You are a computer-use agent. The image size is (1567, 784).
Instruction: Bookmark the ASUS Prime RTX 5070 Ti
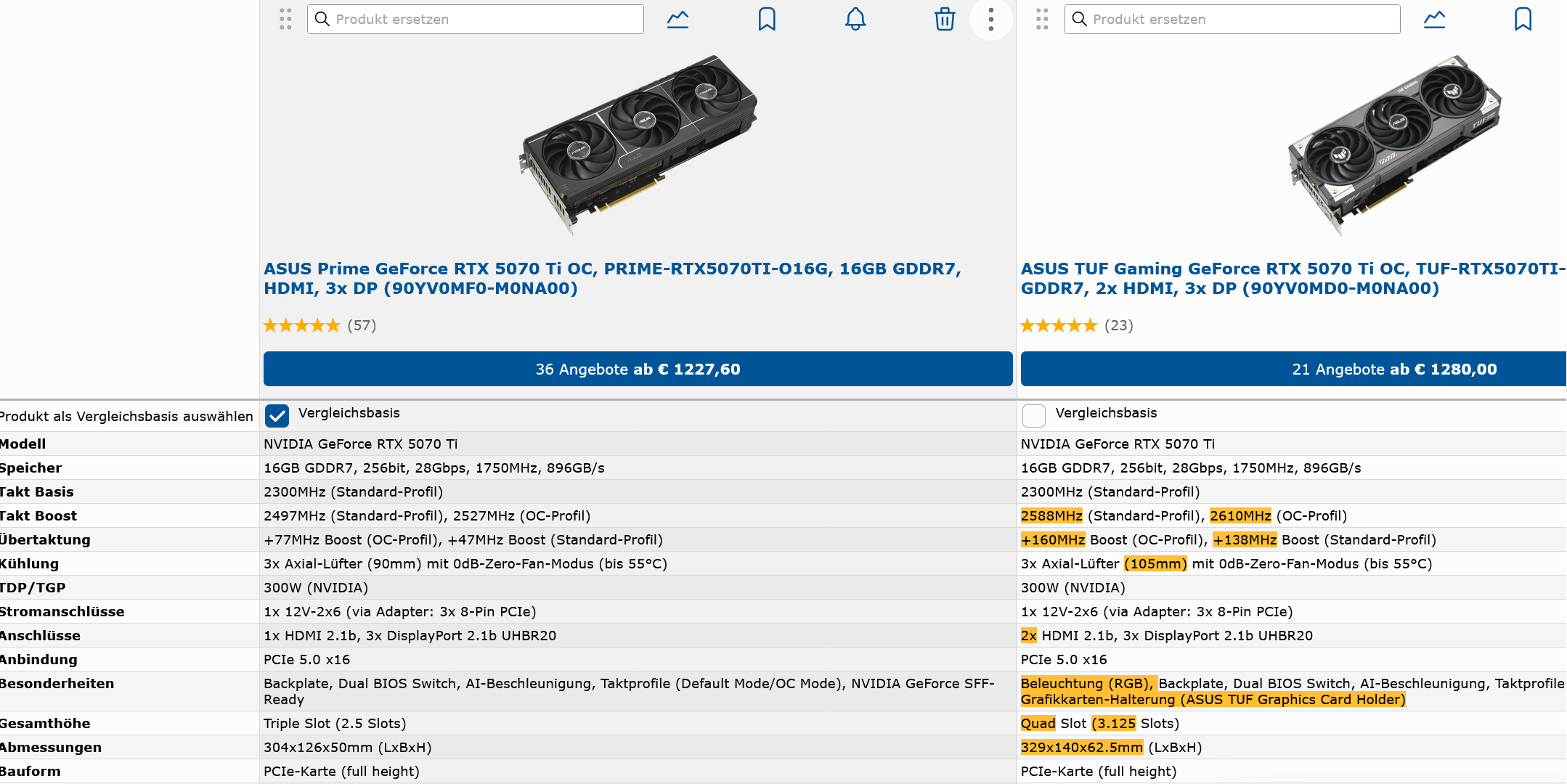tap(767, 19)
